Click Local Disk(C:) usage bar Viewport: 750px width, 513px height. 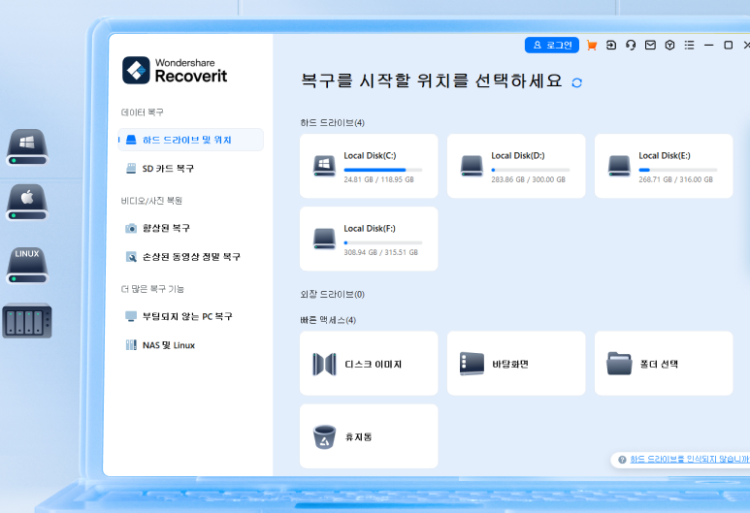(383, 170)
